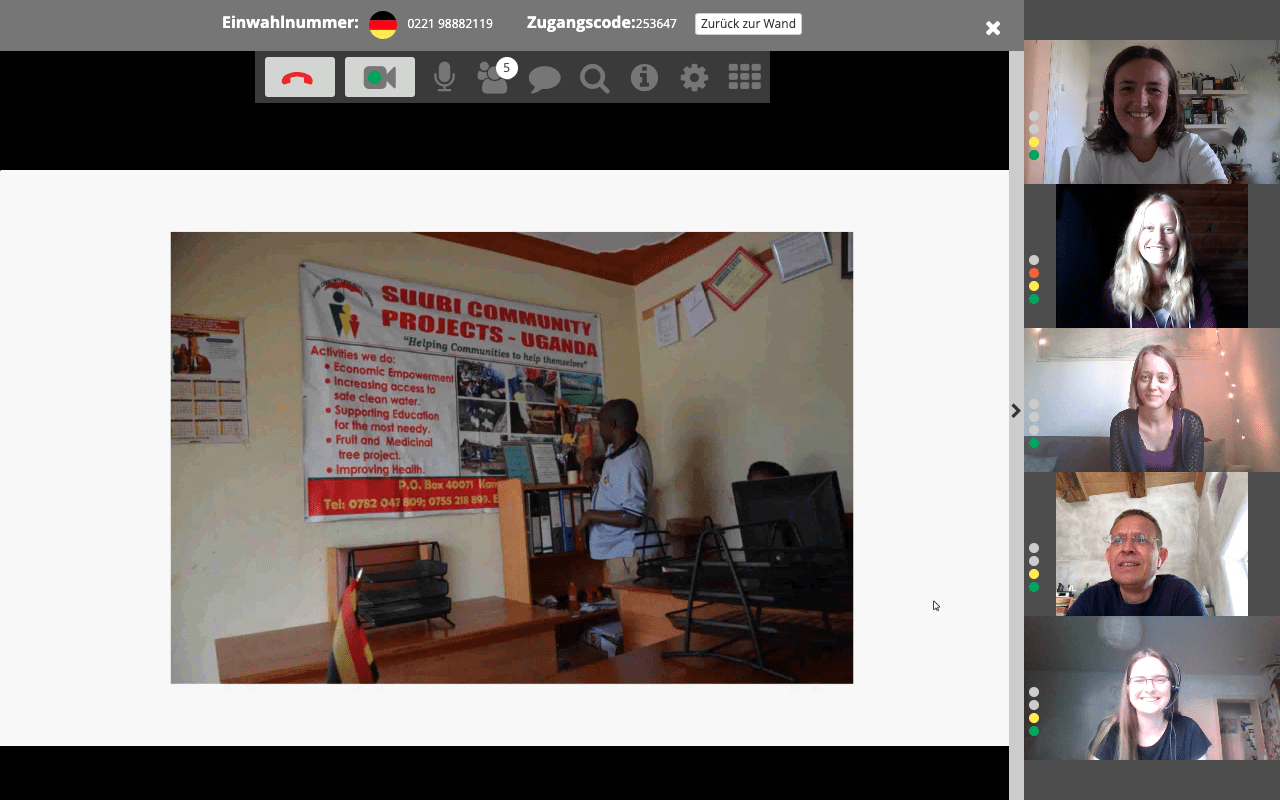Mute the microphone

(x=445, y=78)
